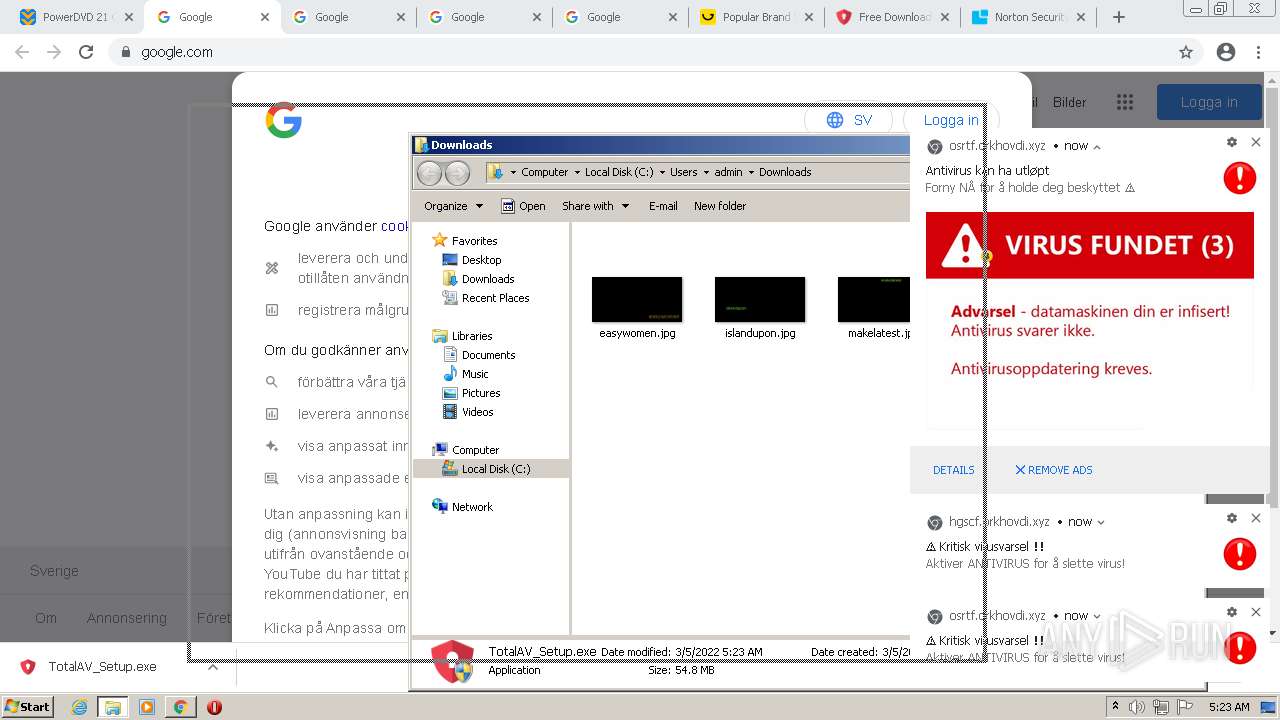Click the red alert icon on the hgscf notification
The image size is (1280, 720).
tap(1240, 553)
